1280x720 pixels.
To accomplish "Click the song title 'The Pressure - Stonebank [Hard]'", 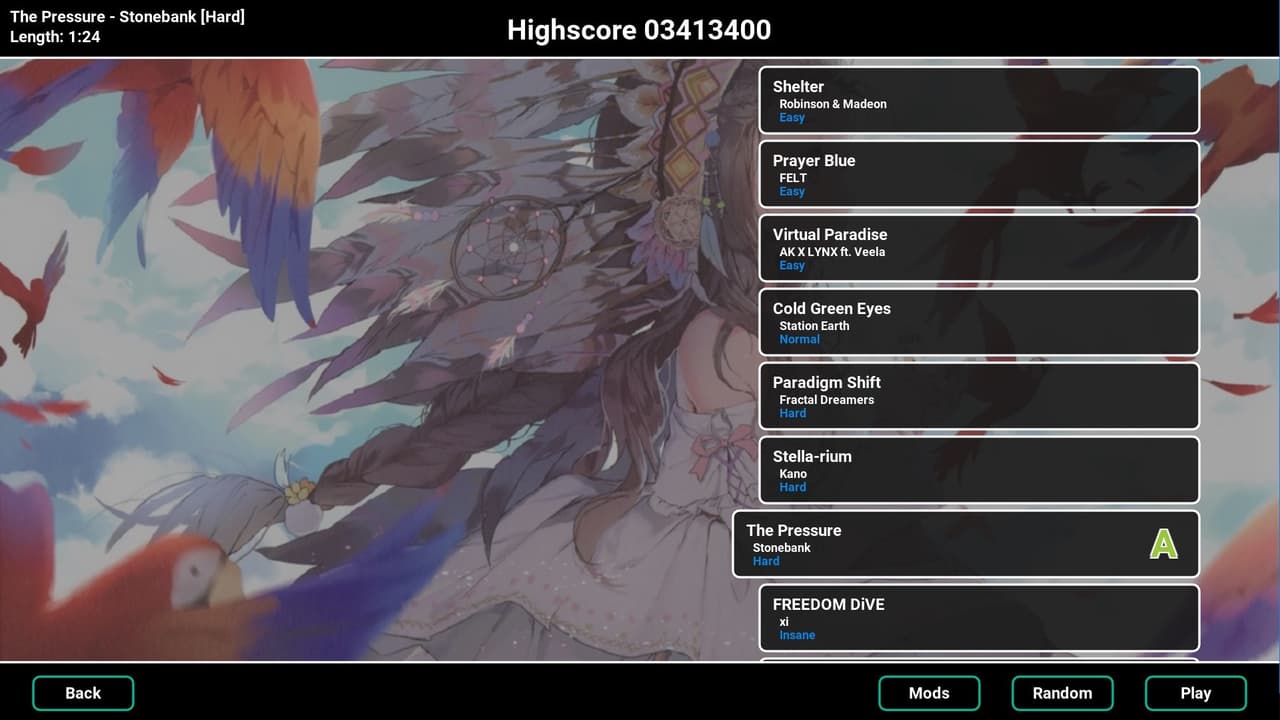I will point(127,17).
